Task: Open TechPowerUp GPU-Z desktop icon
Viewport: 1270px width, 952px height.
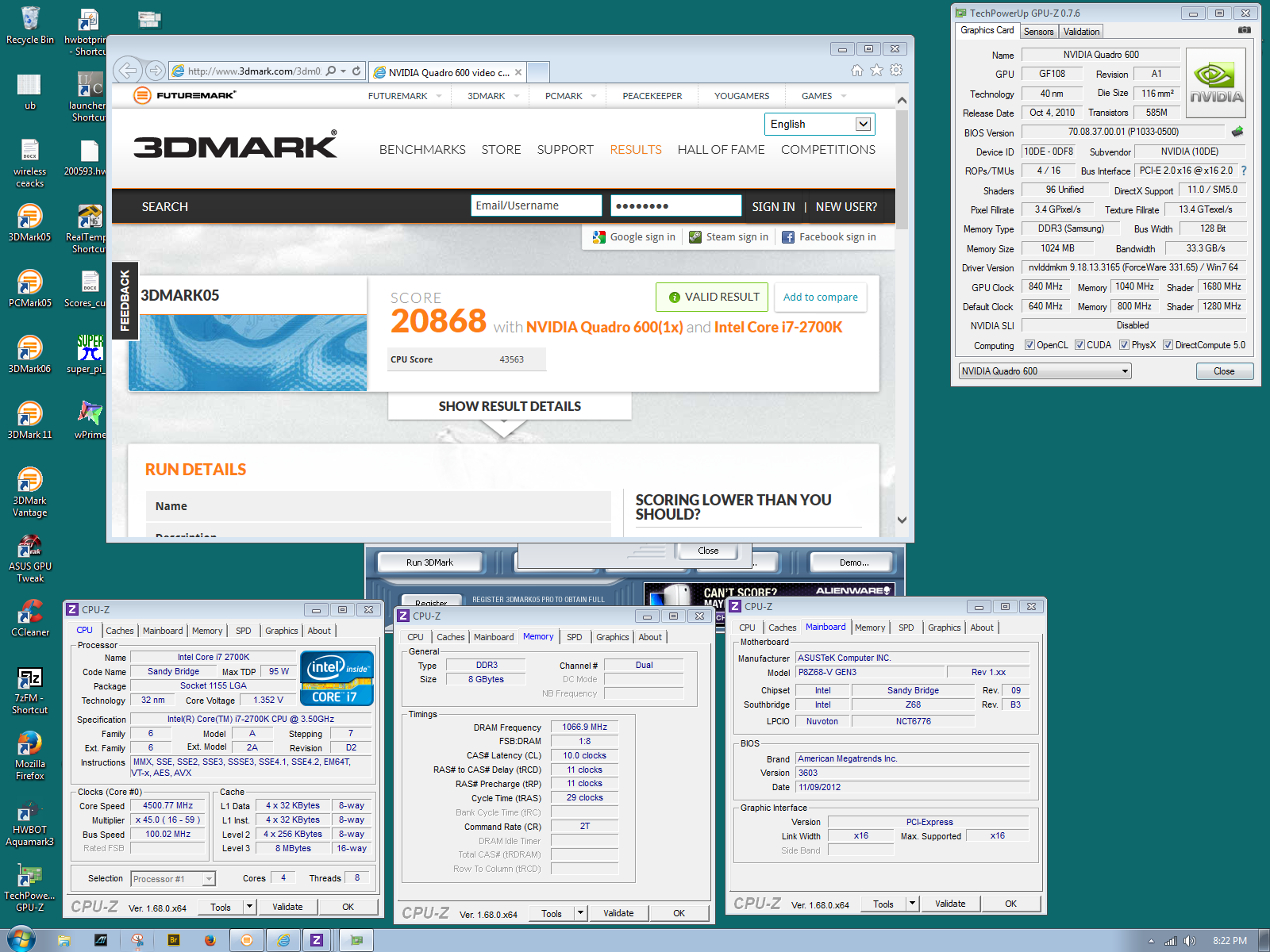Action: coord(29,887)
